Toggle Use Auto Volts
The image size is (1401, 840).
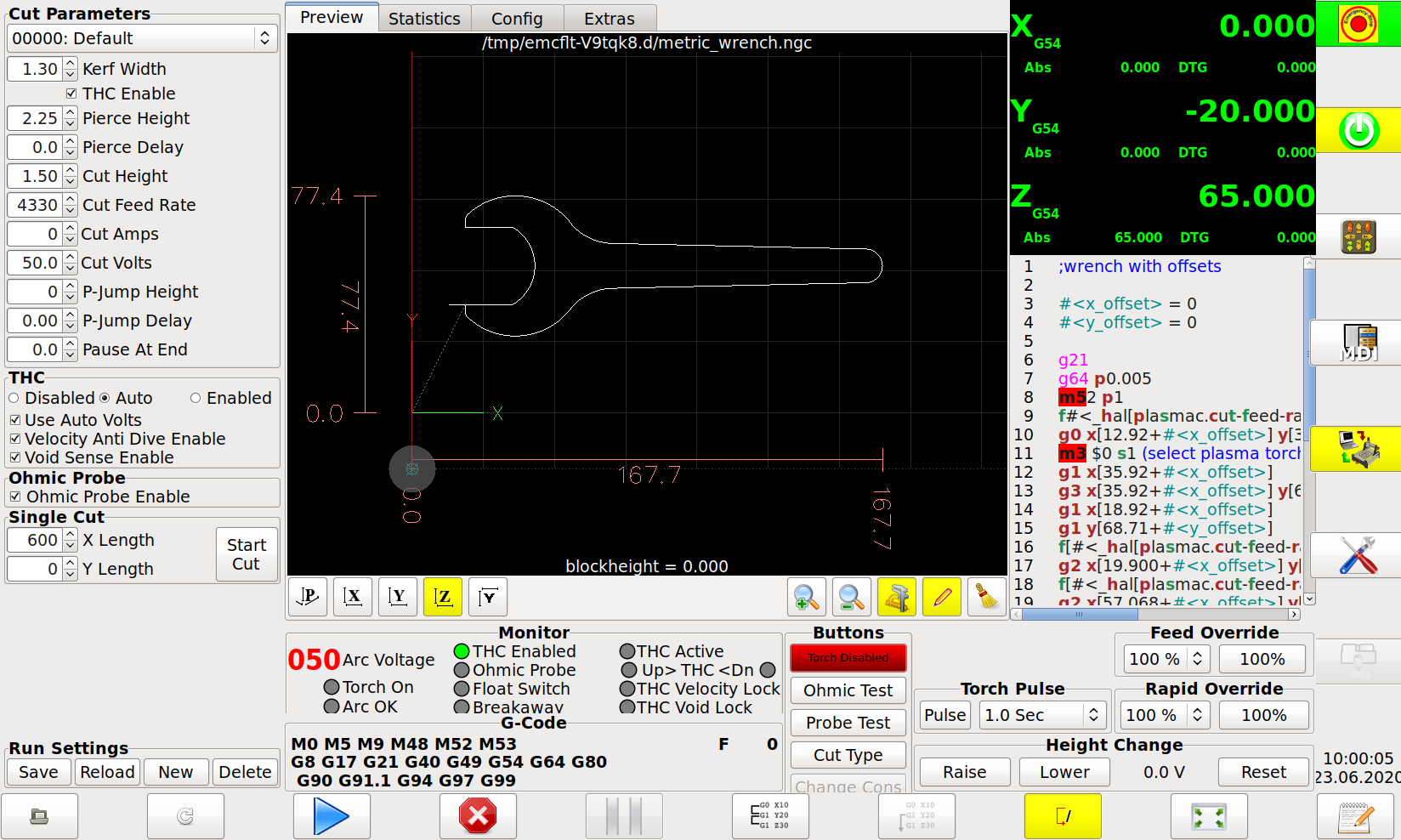pos(15,420)
